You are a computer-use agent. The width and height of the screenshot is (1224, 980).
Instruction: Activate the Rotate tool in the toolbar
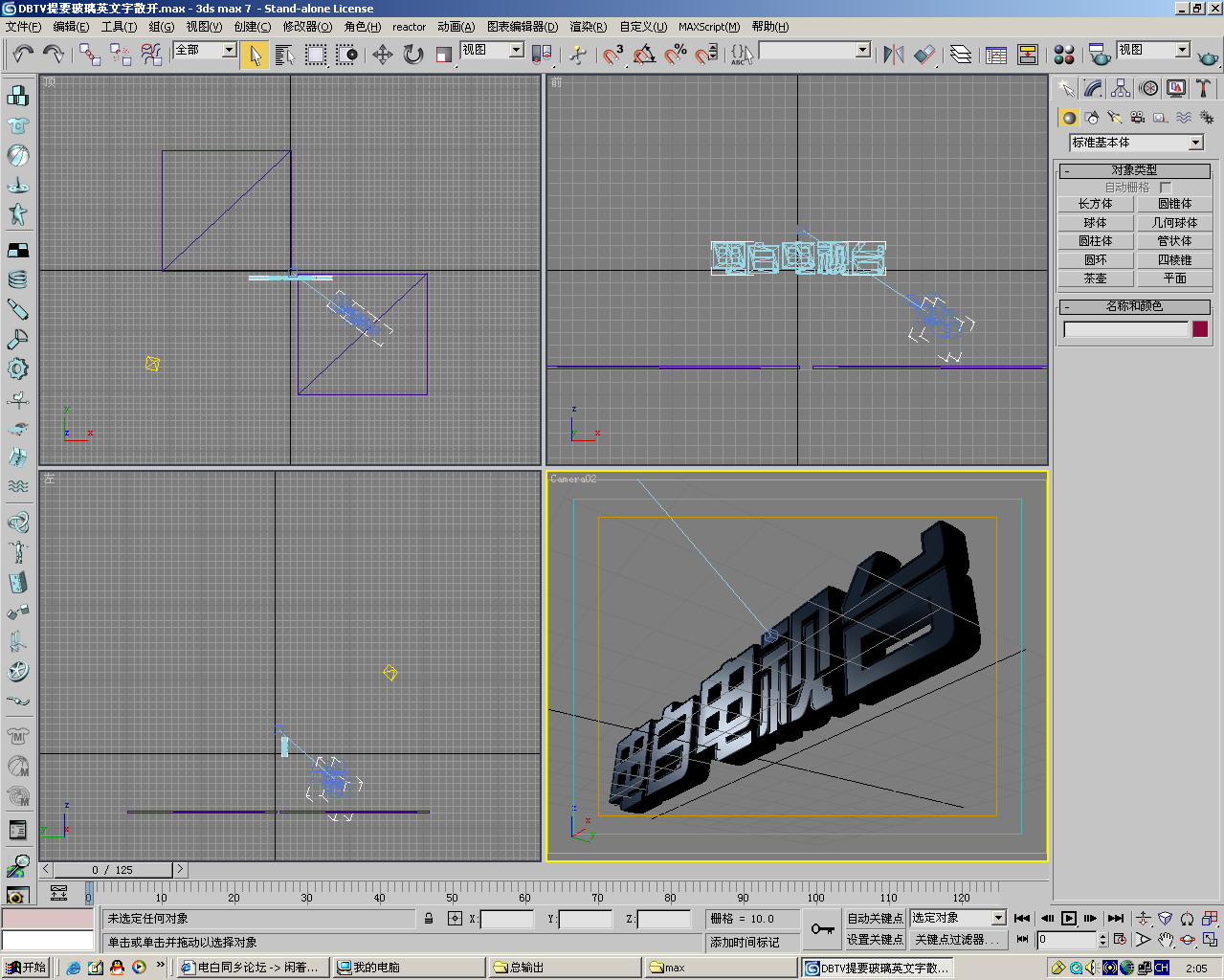pyautogui.click(x=412, y=55)
